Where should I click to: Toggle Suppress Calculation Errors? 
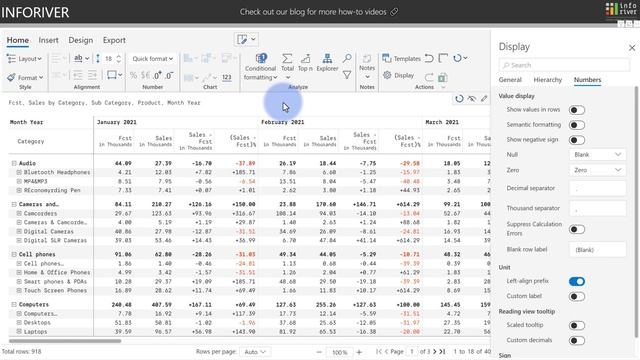[577, 229]
